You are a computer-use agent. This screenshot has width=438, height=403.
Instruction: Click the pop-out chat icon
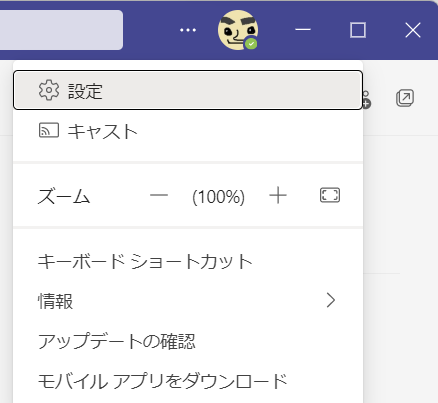[405, 98]
